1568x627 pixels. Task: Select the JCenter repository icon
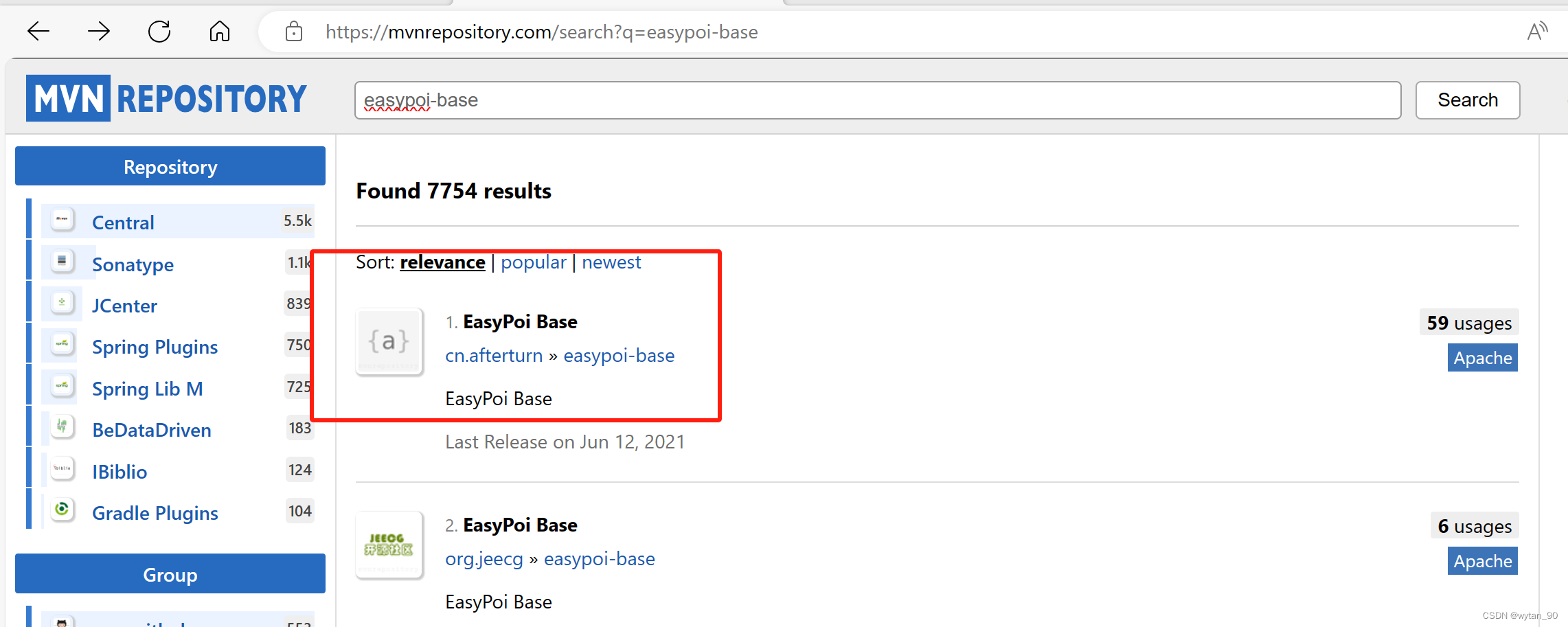point(63,303)
